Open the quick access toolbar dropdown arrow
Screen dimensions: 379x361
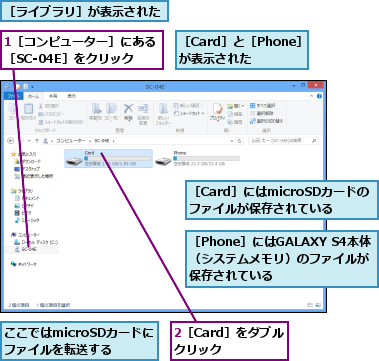[x=33, y=87]
